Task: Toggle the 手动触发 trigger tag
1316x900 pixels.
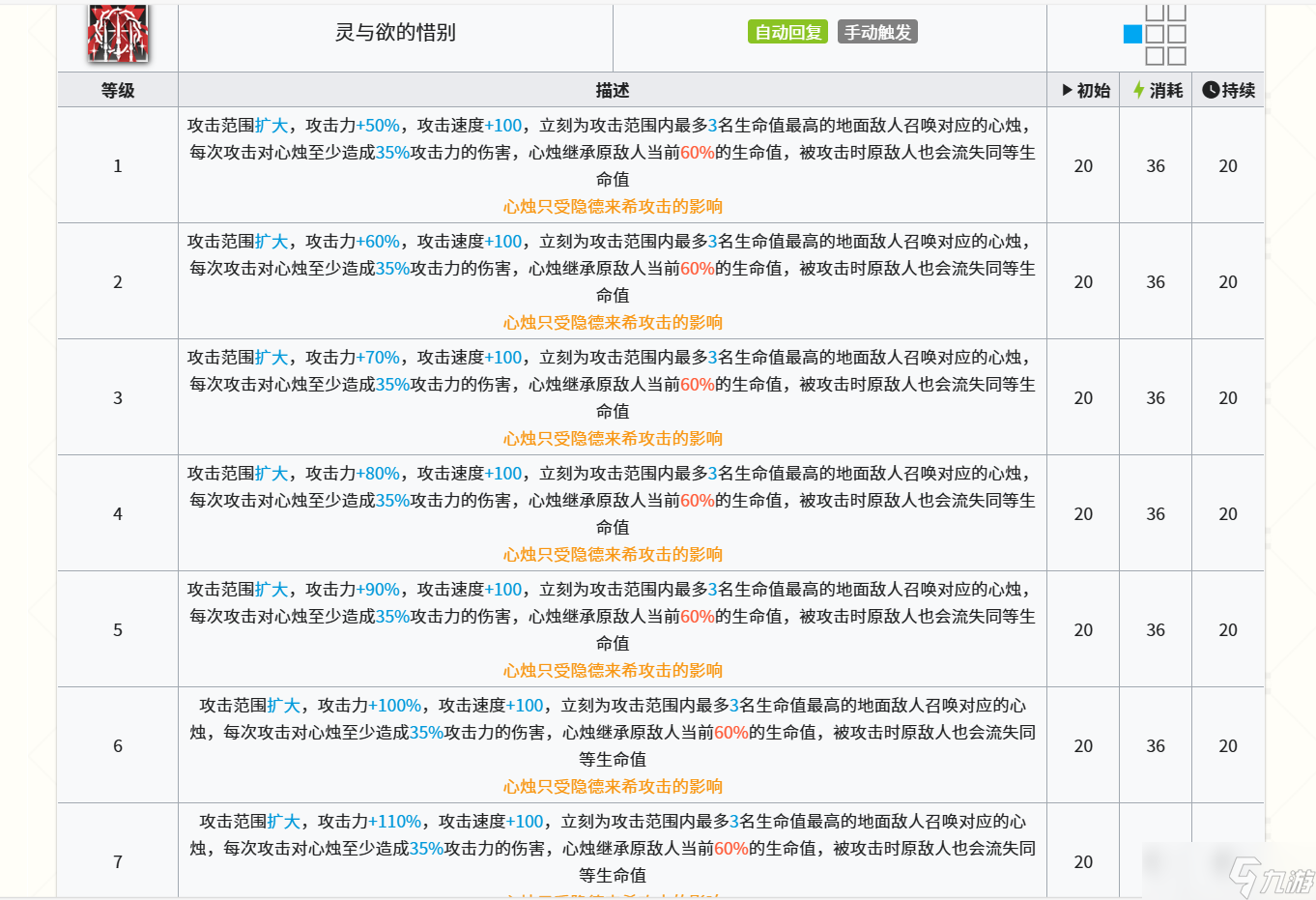Action: (877, 31)
